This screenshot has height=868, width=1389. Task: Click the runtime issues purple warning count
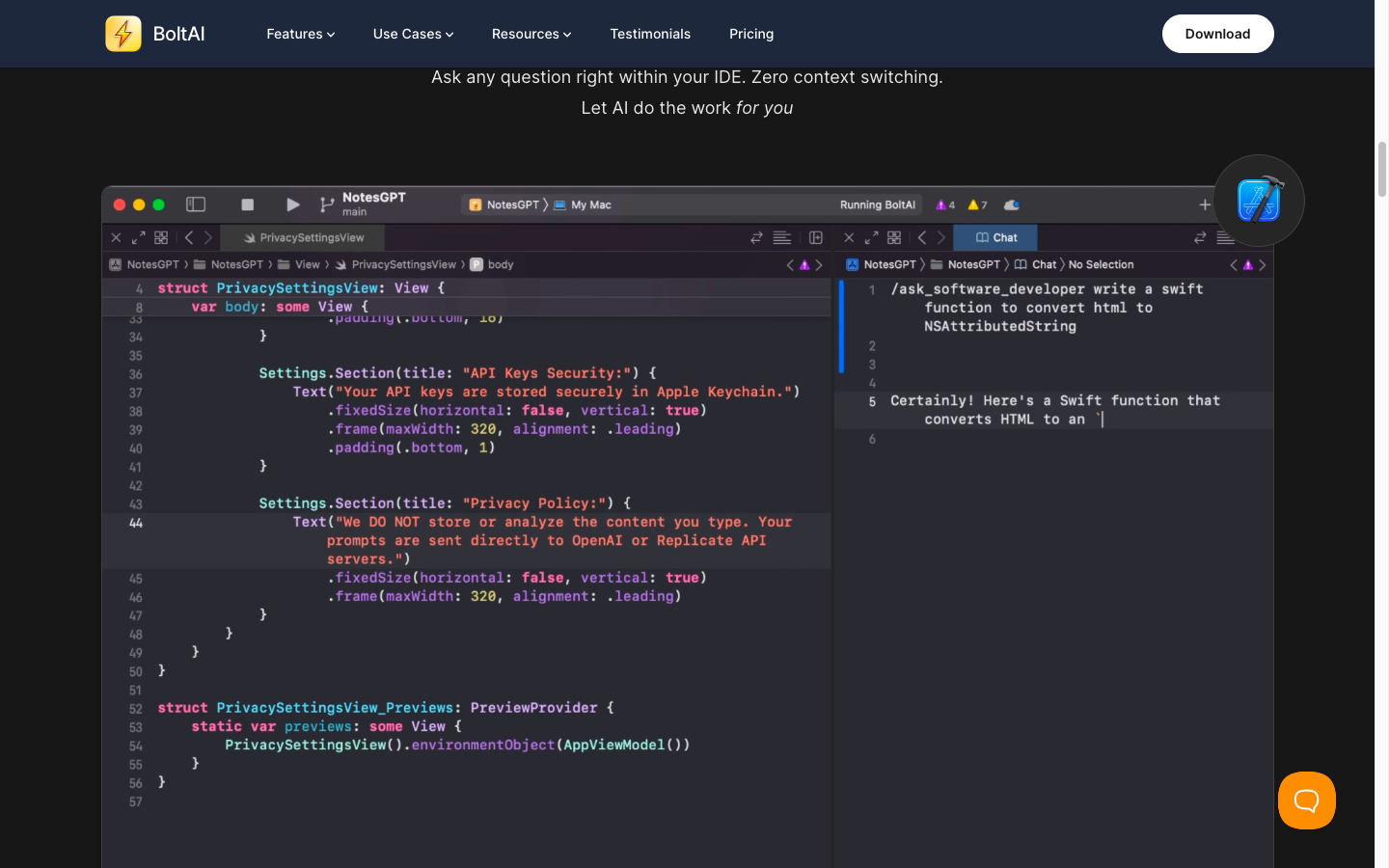click(945, 204)
